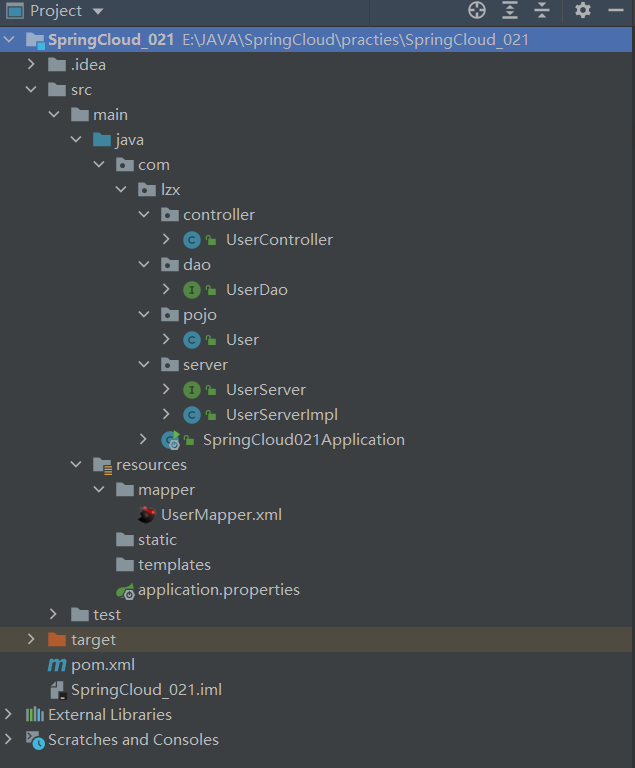Click the blue java source folder icon

102,140
